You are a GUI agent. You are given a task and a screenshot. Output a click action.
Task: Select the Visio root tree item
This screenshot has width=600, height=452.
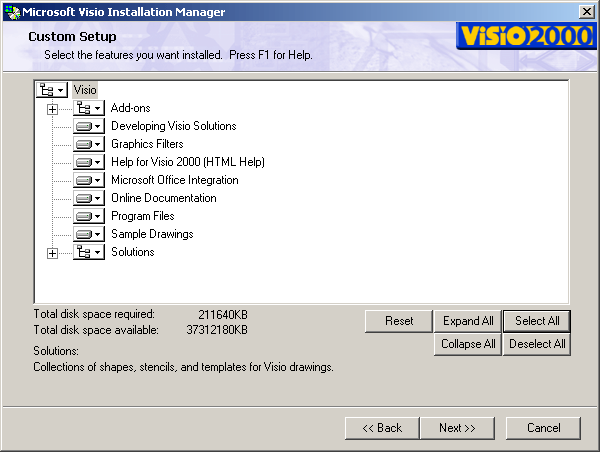pyautogui.click(x=85, y=90)
